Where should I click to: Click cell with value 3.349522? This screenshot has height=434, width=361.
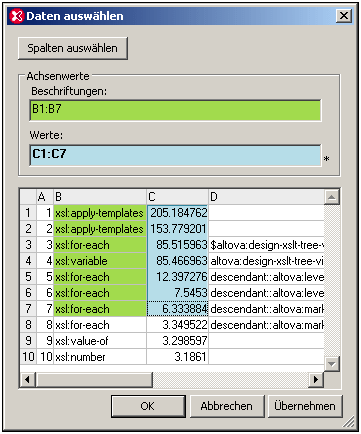click(178, 325)
